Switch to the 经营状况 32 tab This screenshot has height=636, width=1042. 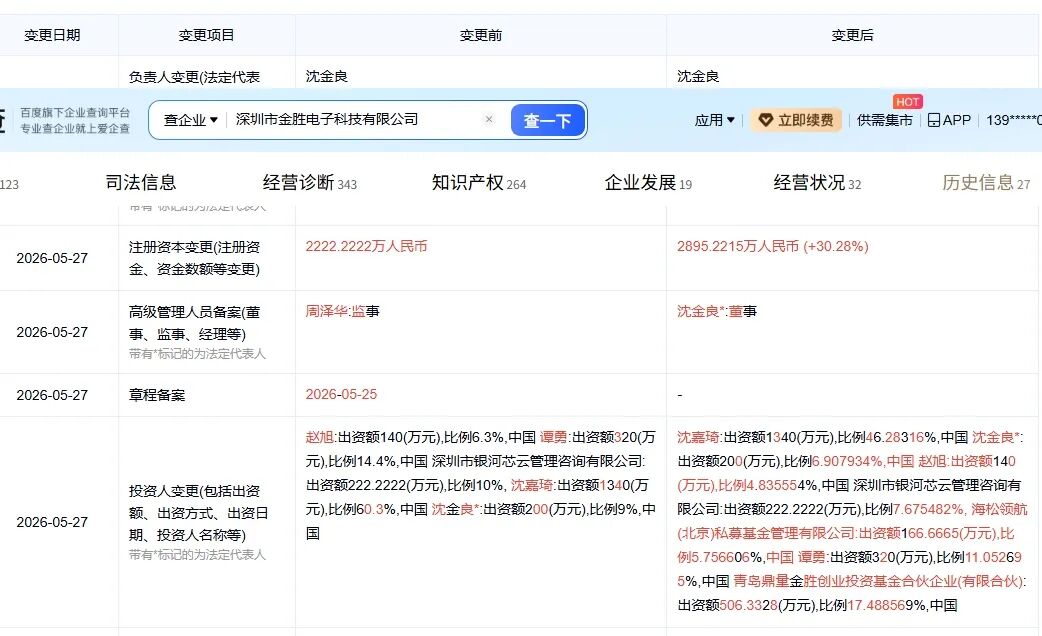pyautogui.click(x=817, y=183)
